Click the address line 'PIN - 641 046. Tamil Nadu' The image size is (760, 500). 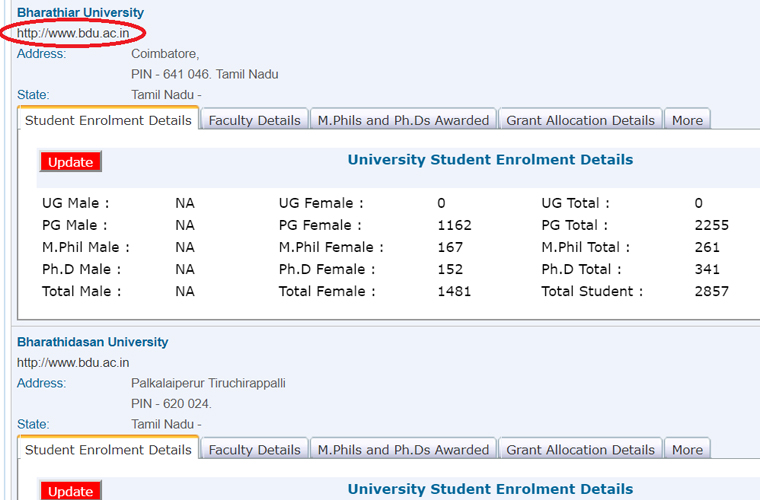tap(205, 74)
